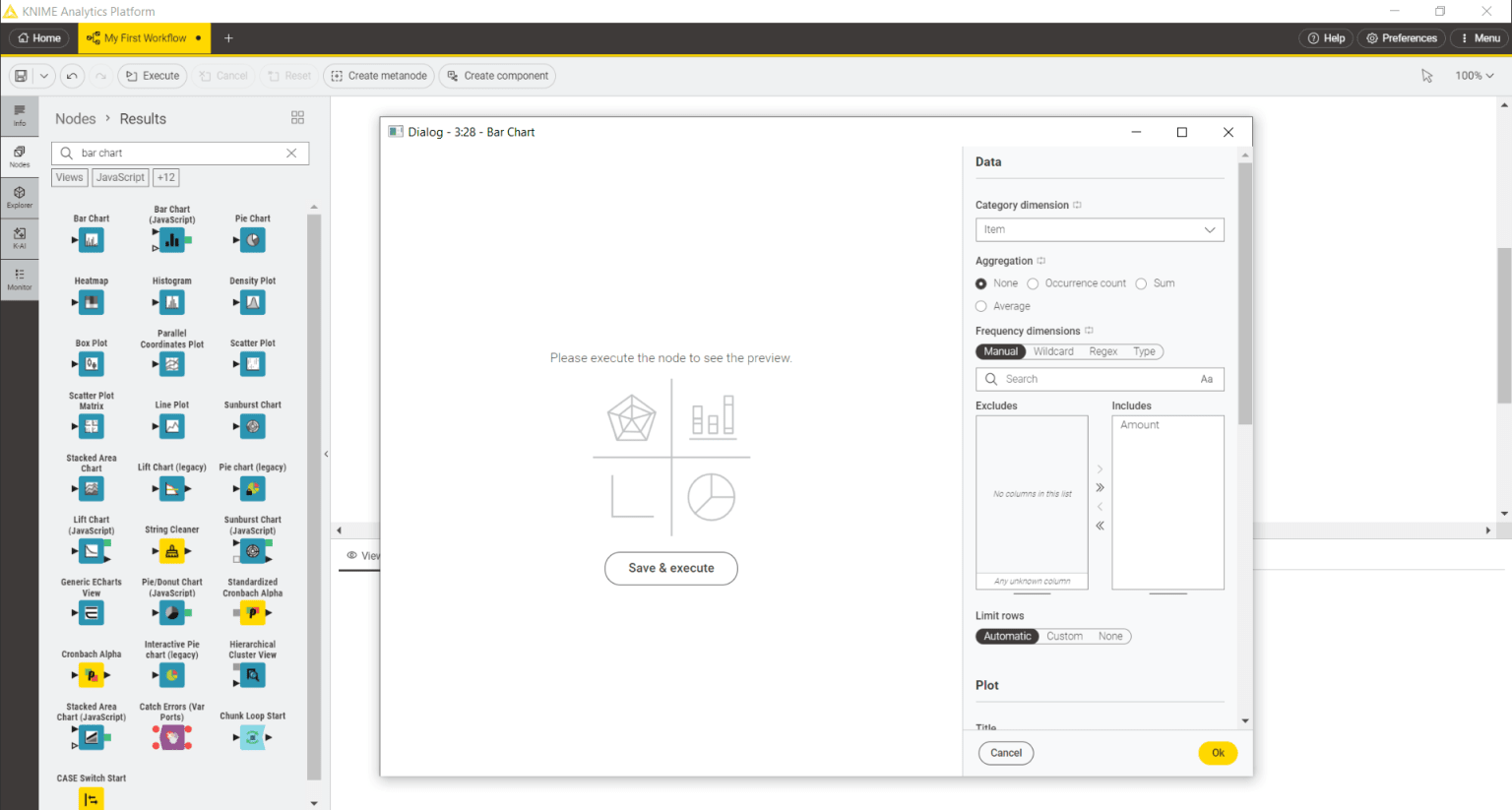Switch frequency dimensions to Wildcard mode
Screen dimensions: 1512x810
pos(1053,351)
